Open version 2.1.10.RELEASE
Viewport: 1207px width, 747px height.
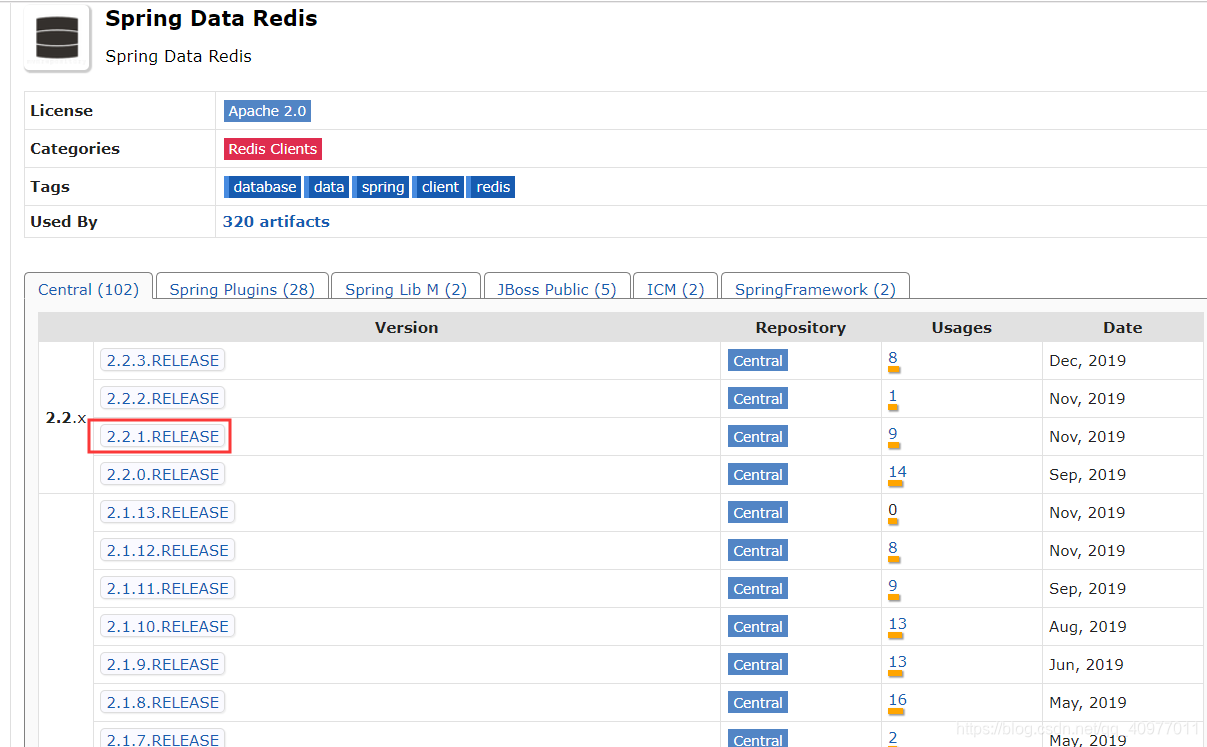pos(167,626)
